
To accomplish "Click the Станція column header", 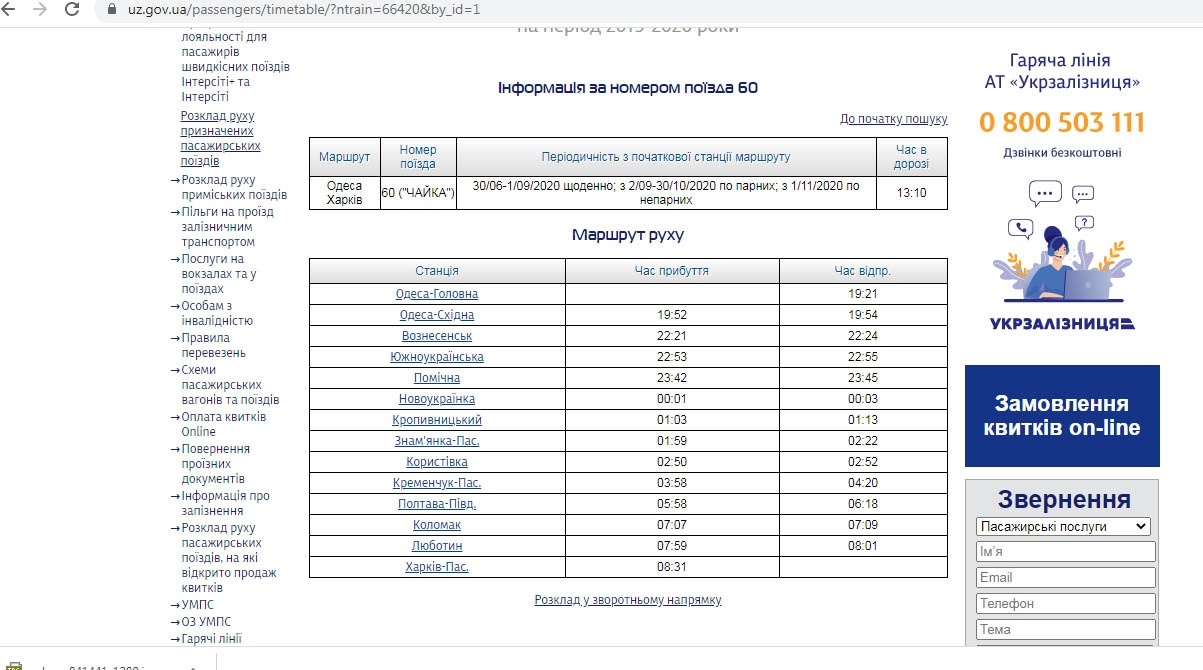I will click(x=437, y=271).
